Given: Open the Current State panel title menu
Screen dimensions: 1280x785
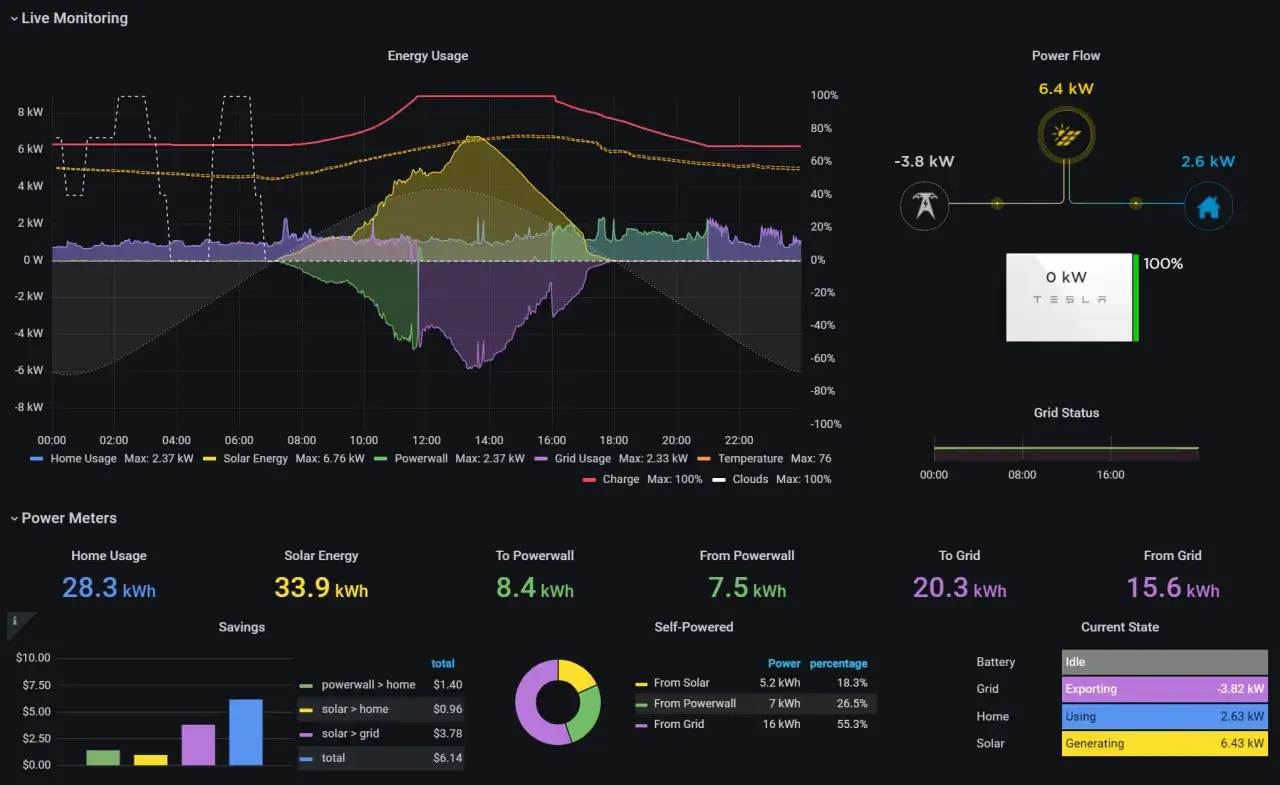Looking at the screenshot, I should pyautogui.click(x=1120, y=627).
